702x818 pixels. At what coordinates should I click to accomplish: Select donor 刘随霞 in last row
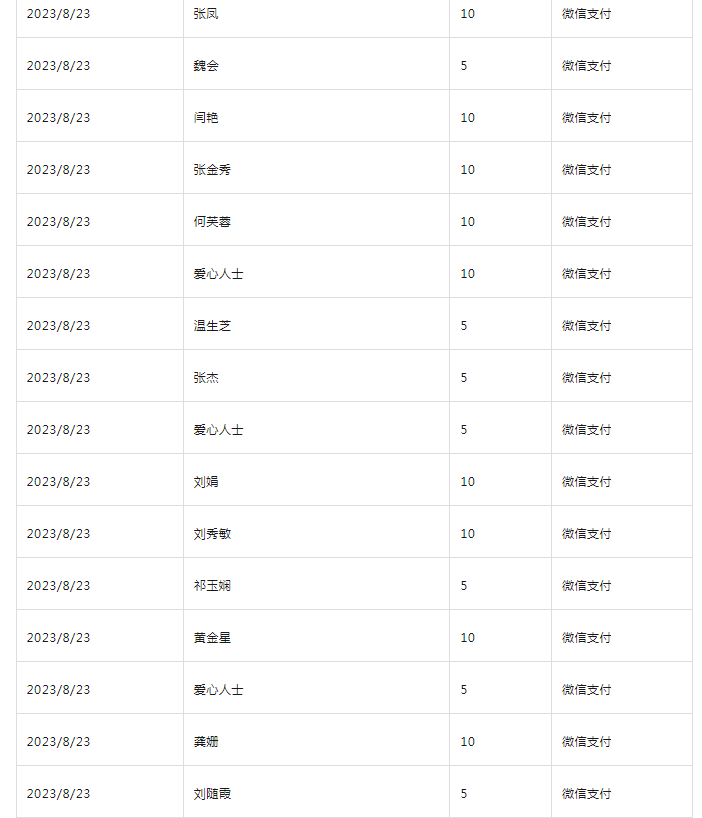click(x=212, y=793)
